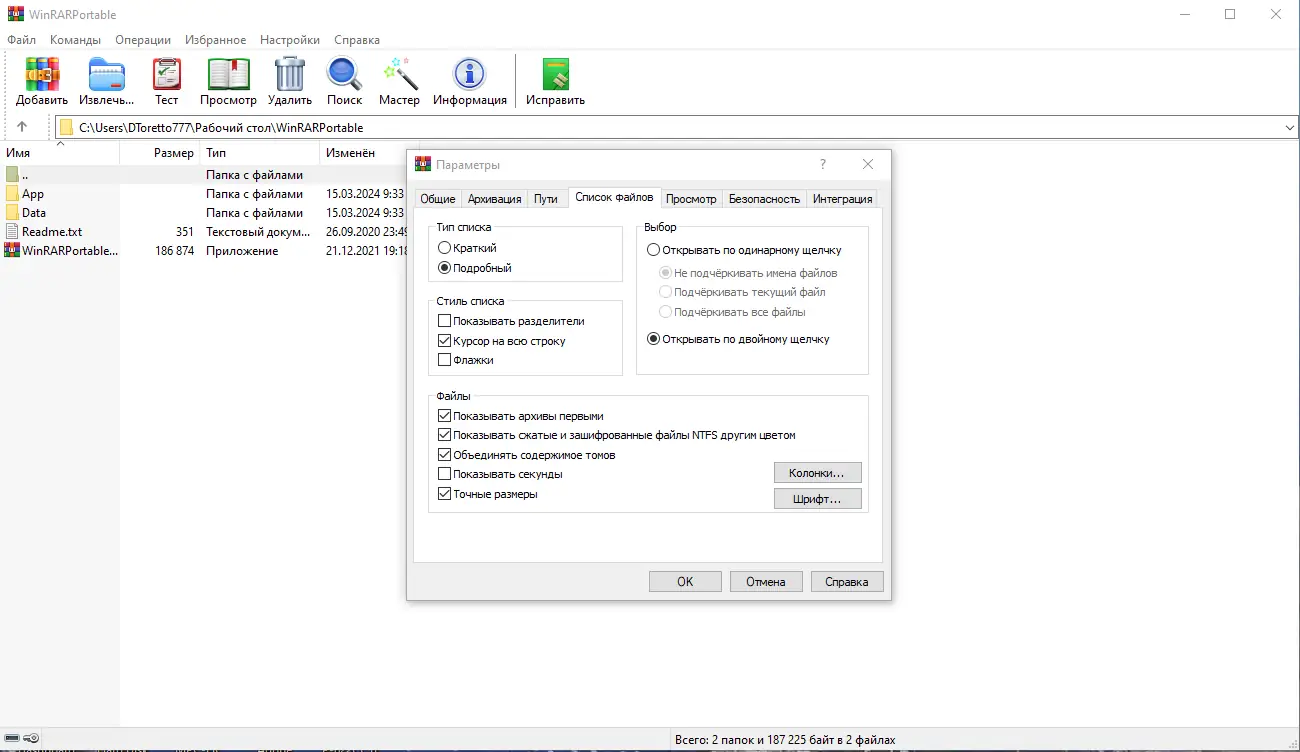Close the Параметры dialog with X
Viewport: 1300px width, 752px height.
868,164
